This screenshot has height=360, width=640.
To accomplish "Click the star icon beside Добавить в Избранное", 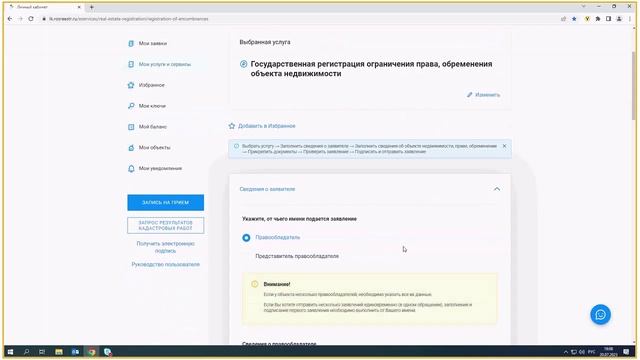I will click(x=232, y=126).
